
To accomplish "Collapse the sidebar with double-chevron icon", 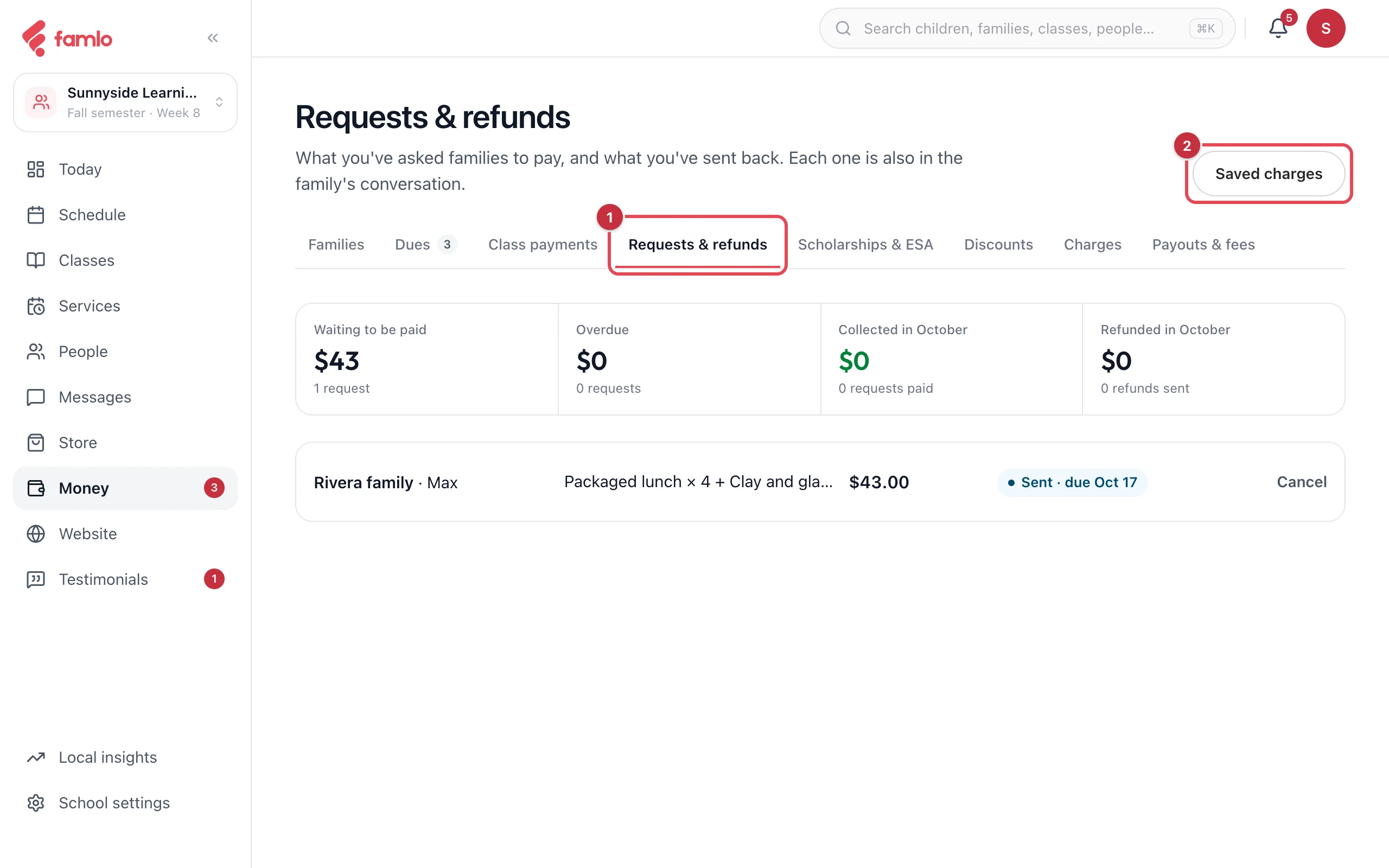I will pyautogui.click(x=213, y=38).
